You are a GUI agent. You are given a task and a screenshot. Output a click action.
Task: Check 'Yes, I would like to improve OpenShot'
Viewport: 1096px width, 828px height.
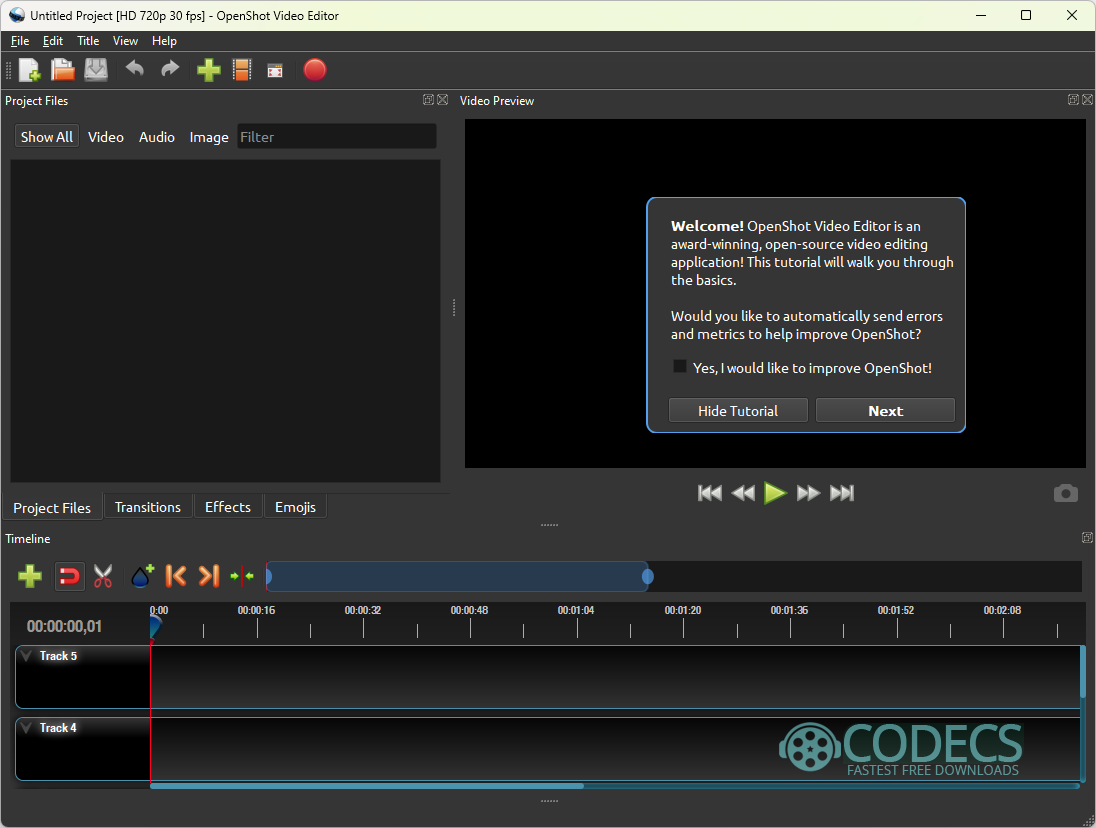679,367
